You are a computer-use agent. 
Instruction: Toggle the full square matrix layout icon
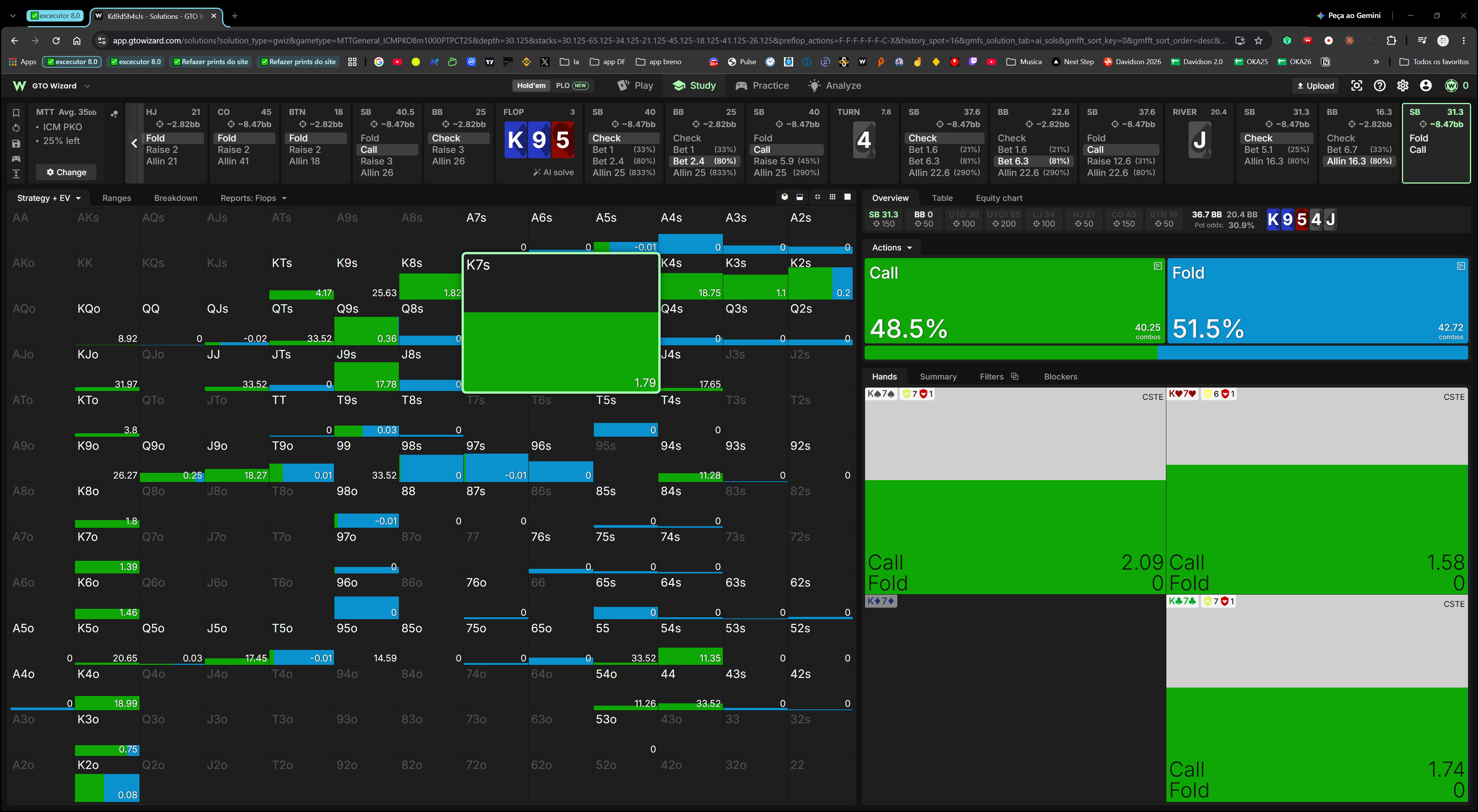[x=847, y=197]
